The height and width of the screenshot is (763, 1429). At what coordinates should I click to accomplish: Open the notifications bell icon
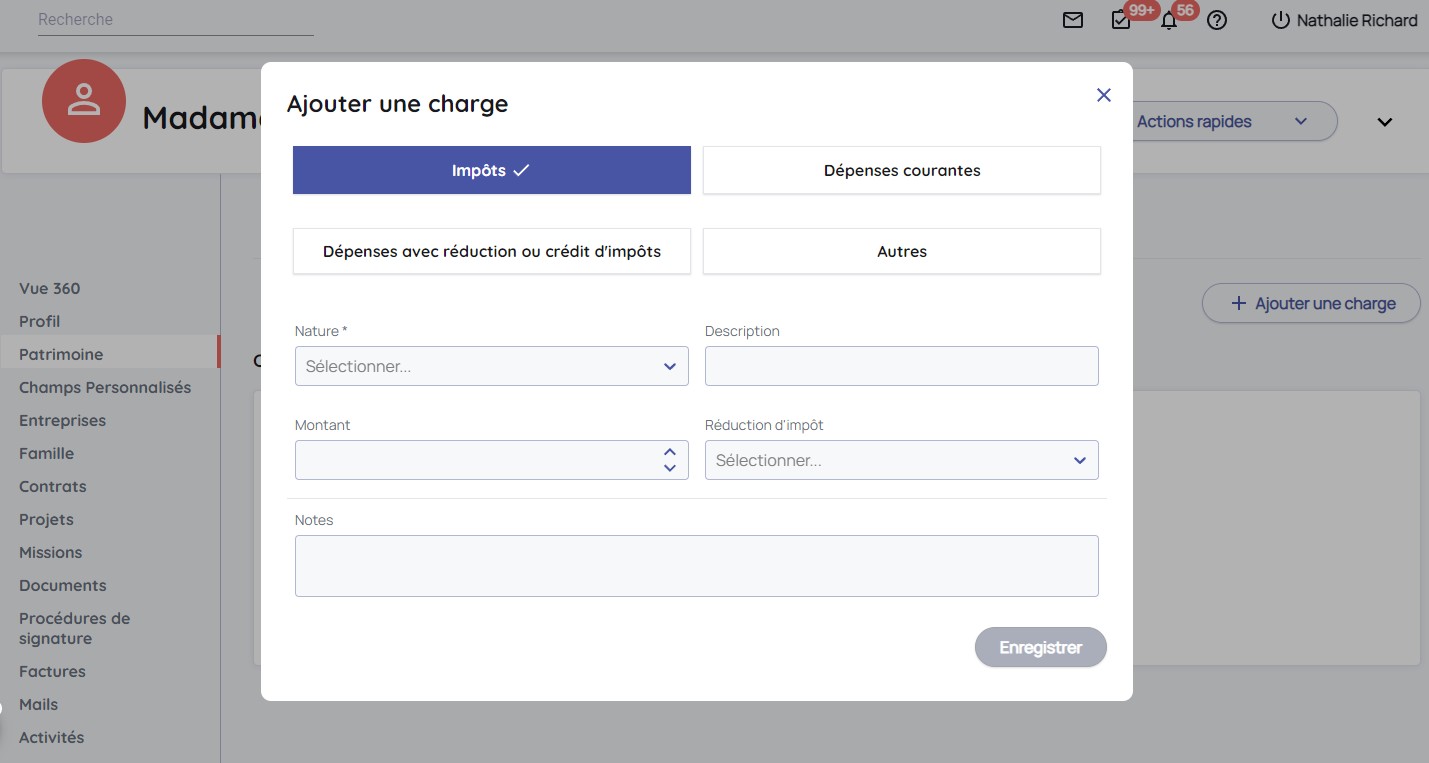tap(1168, 20)
